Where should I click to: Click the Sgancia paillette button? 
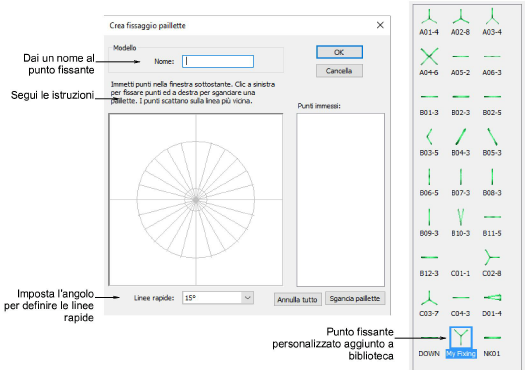[x=355, y=298]
